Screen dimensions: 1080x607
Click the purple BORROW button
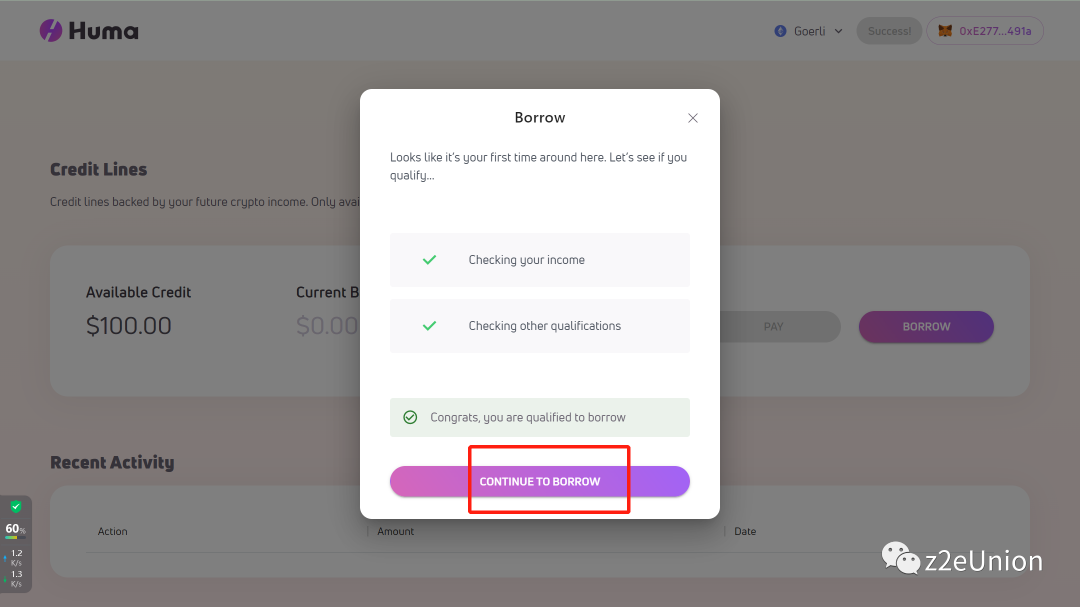(x=926, y=327)
